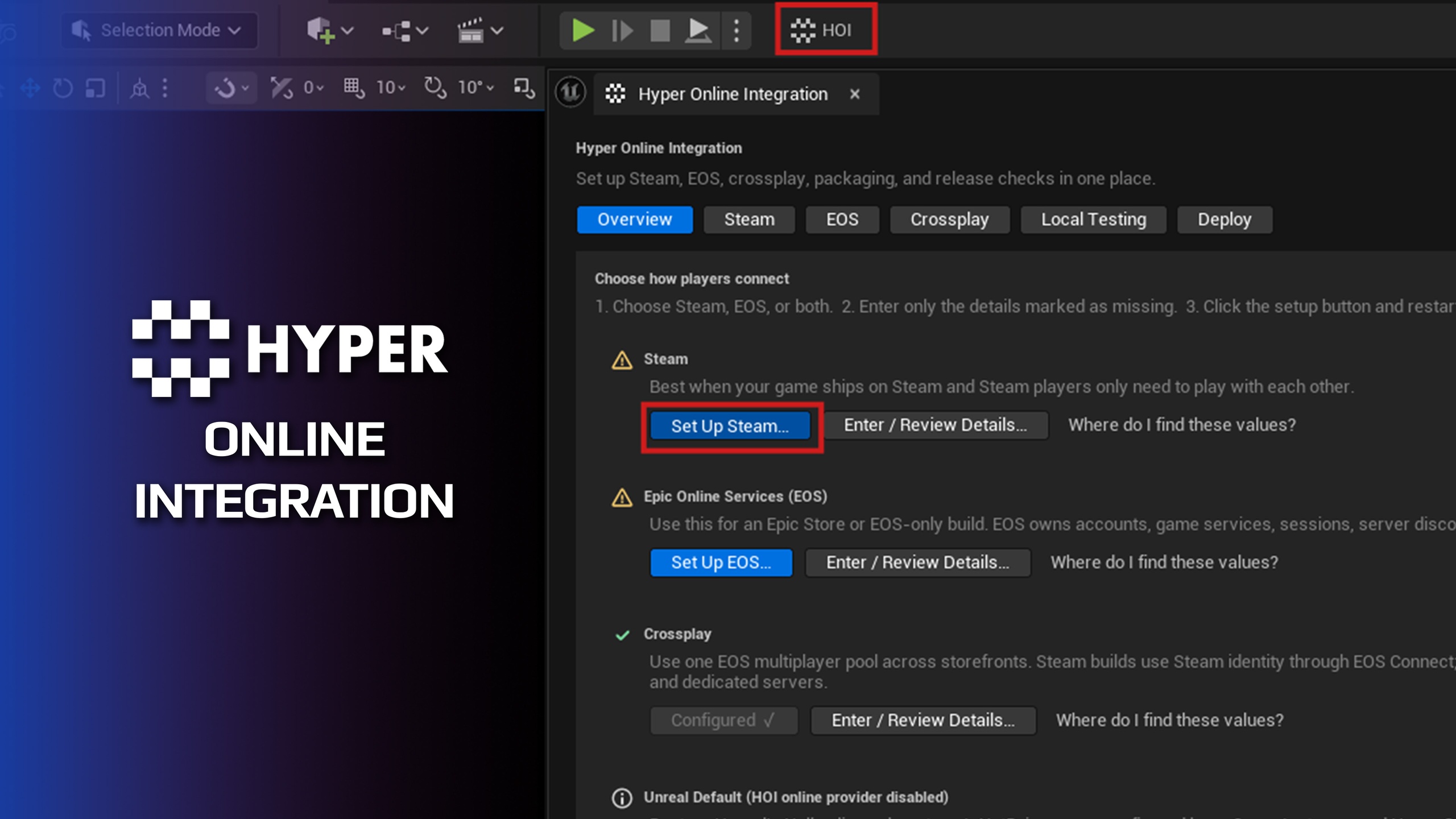
Task: Click the Set Up EOS button
Action: (721, 562)
